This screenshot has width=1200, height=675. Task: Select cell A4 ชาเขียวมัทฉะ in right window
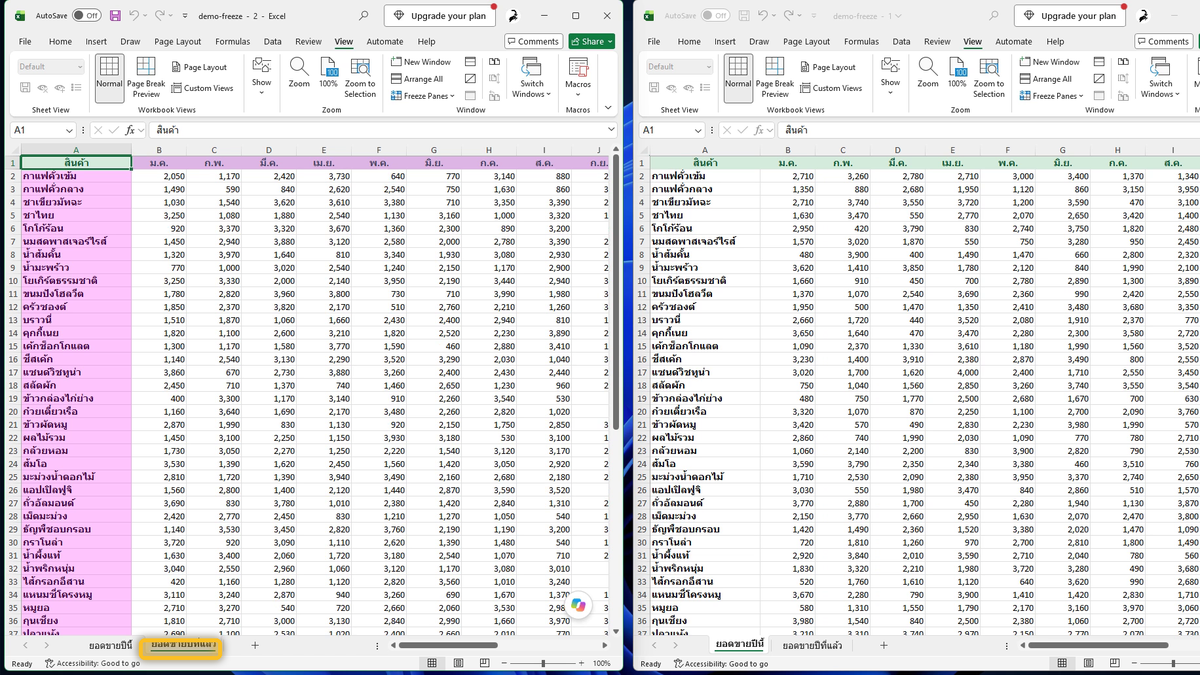pyautogui.click(x=704, y=202)
